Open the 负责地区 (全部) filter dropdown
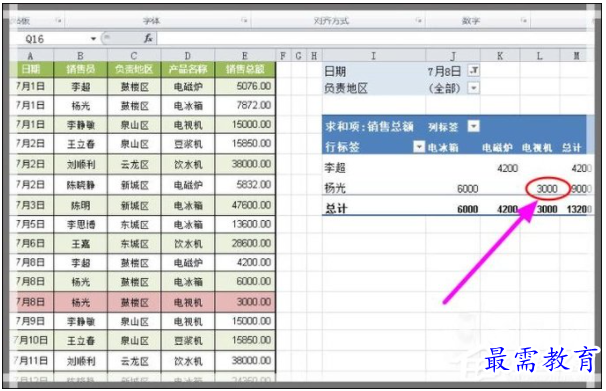 point(474,88)
